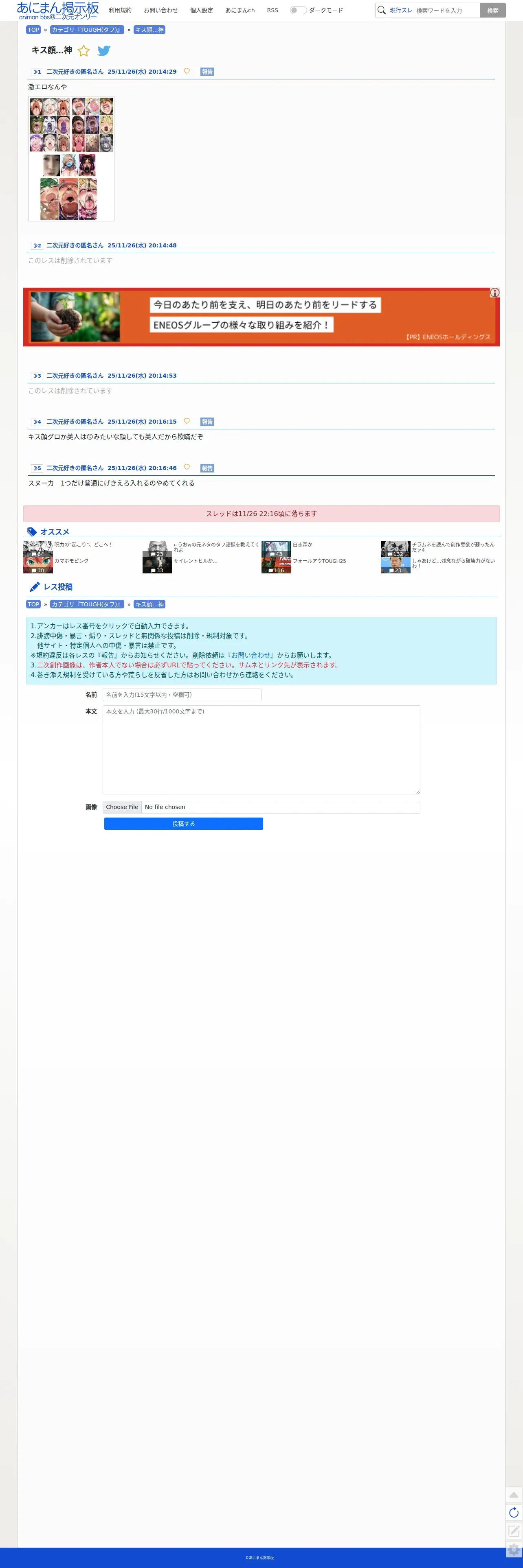Image resolution: width=523 pixels, height=1568 pixels.
Task: Open recommended thread サイレントヒルか…
Action: [196, 561]
